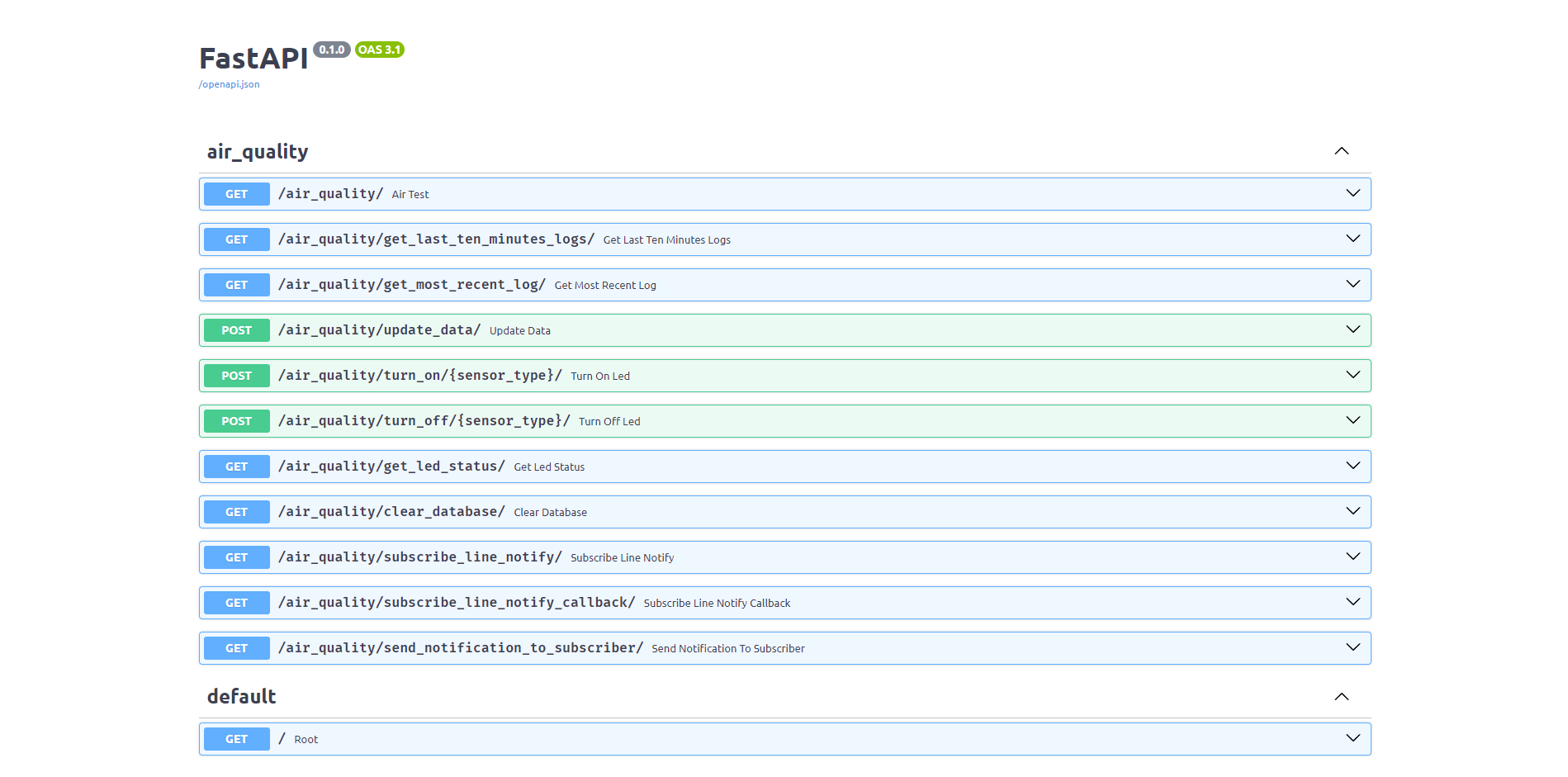Expand chevron for update_data endpoint
Screen dimensions: 1568x777
point(1352,329)
